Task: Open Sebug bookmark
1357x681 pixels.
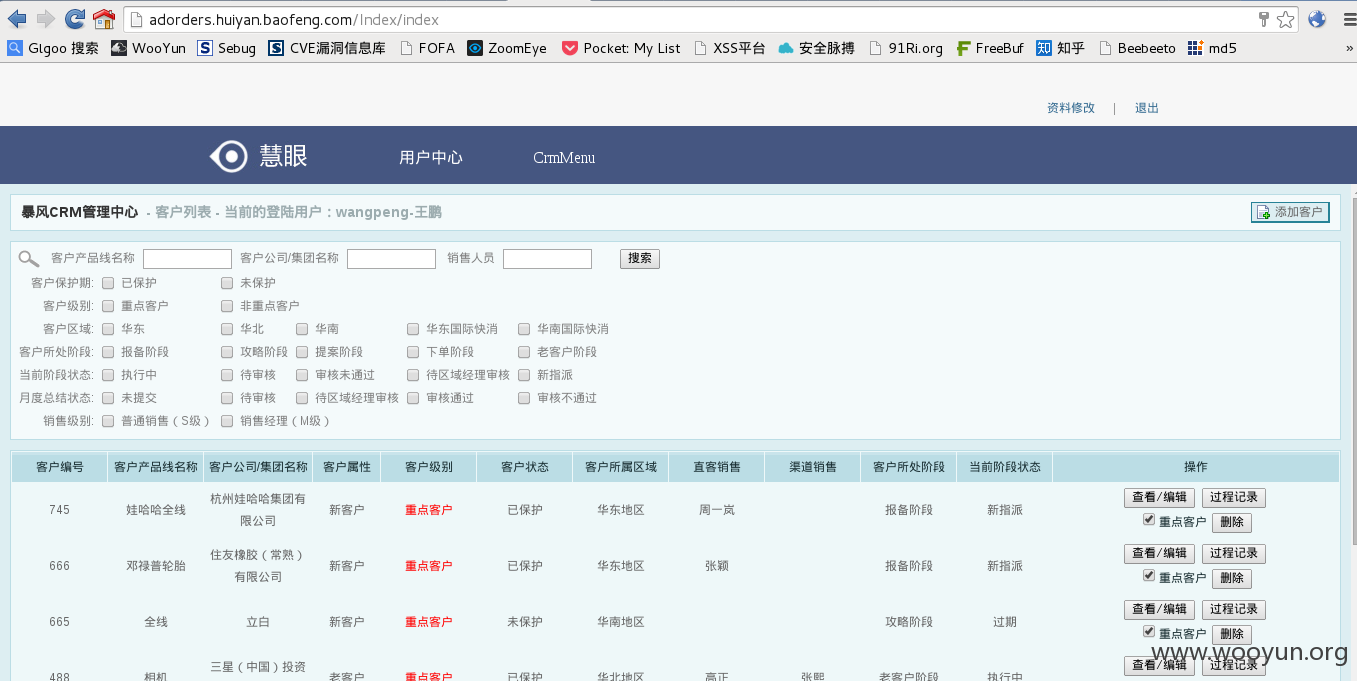Action: [227, 47]
